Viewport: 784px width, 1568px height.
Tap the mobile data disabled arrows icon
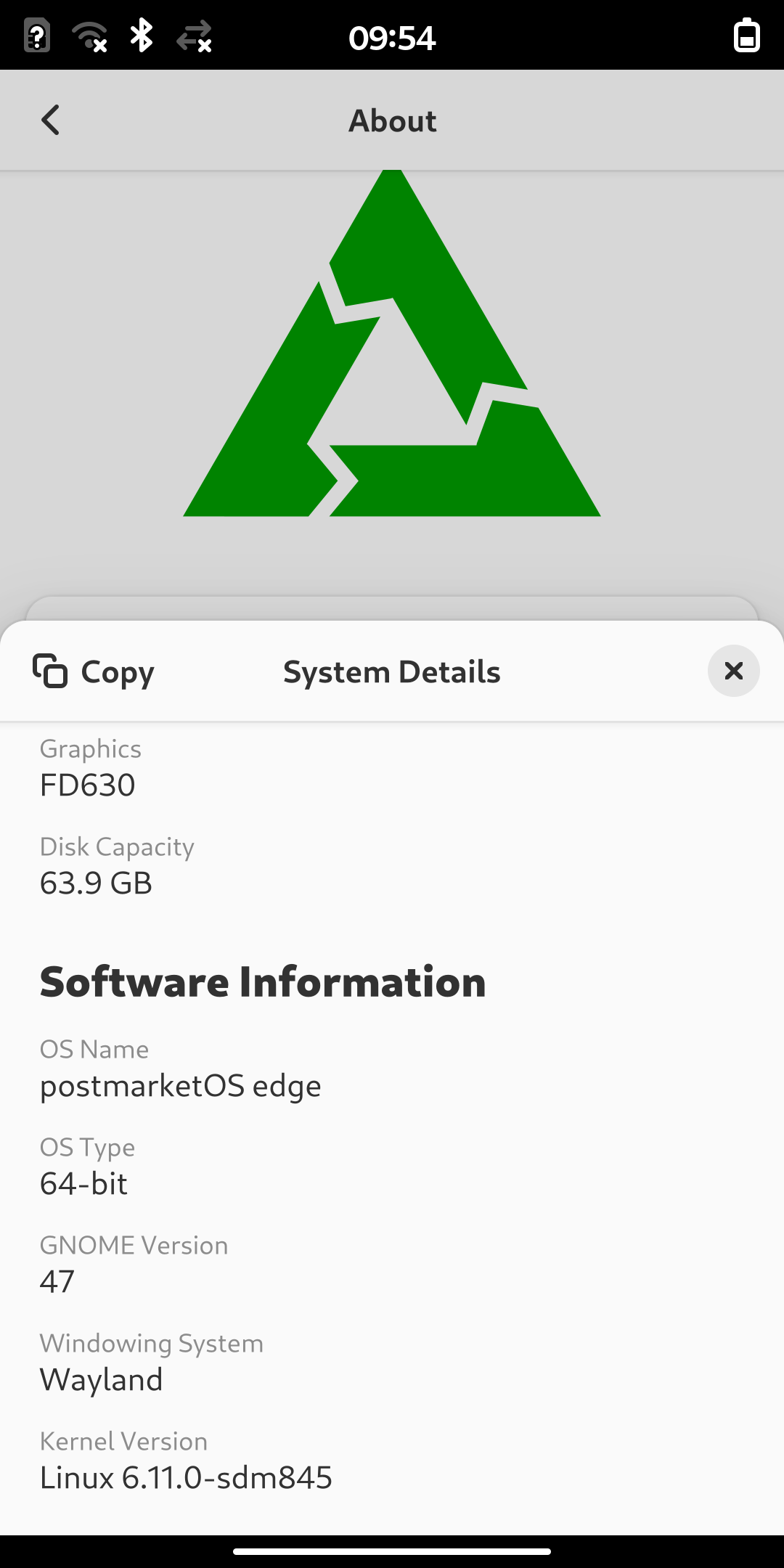point(194,36)
